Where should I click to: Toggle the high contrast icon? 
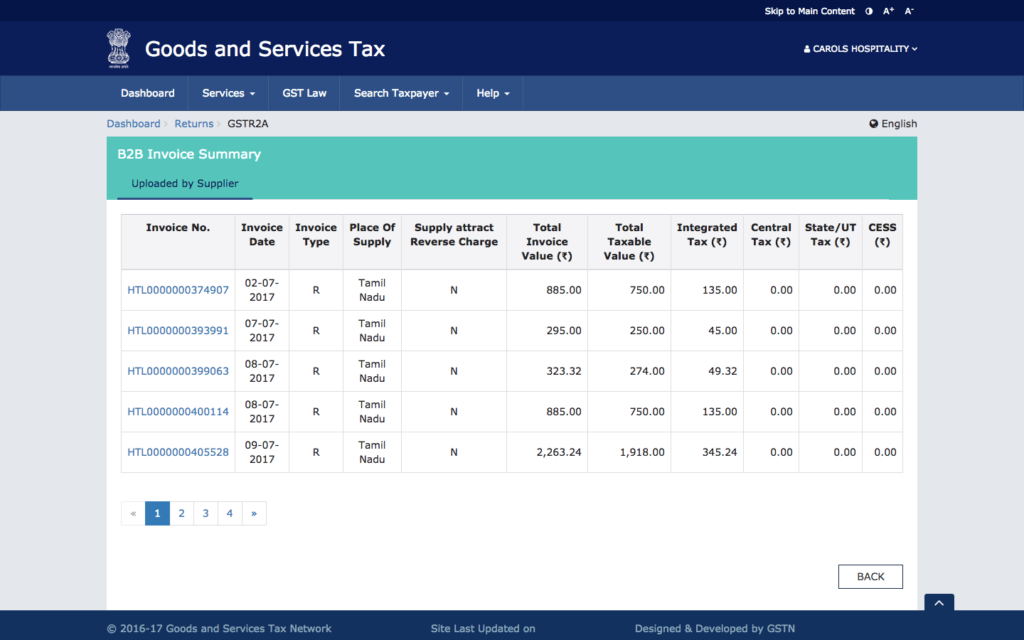pyautogui.click(x=868, y=11)
